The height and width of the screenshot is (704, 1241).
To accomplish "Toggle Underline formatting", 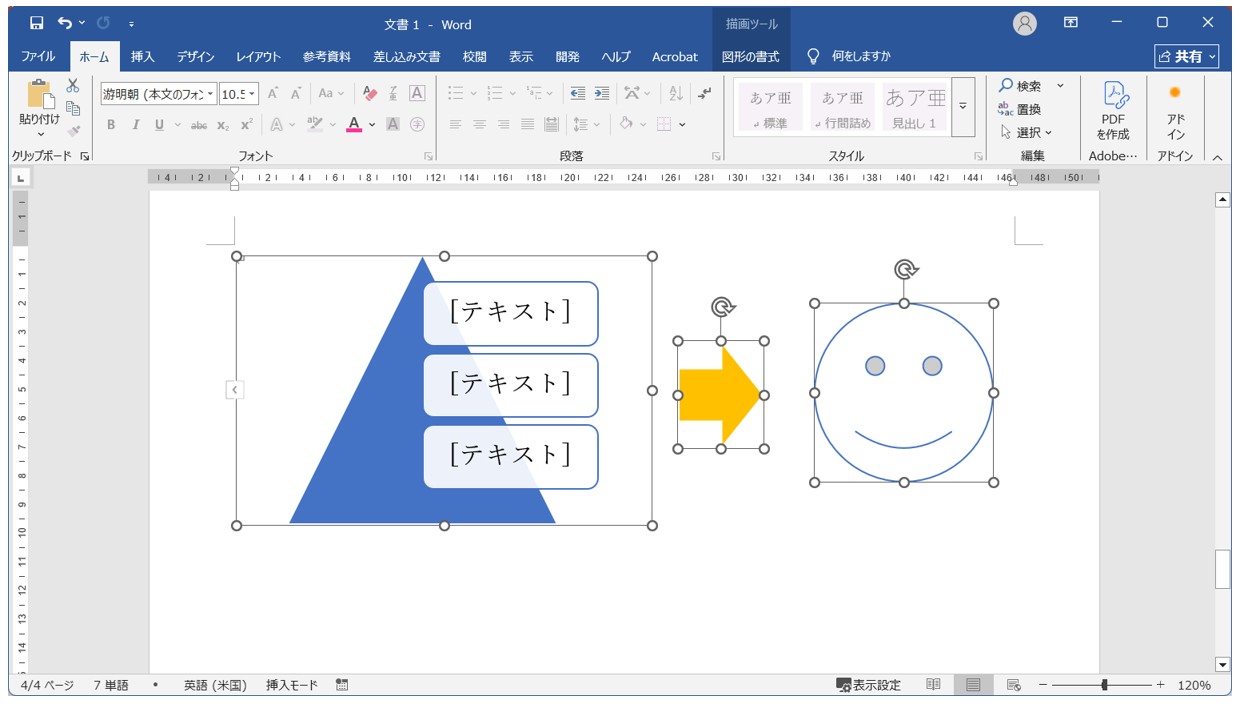I will tap(159, 125).
